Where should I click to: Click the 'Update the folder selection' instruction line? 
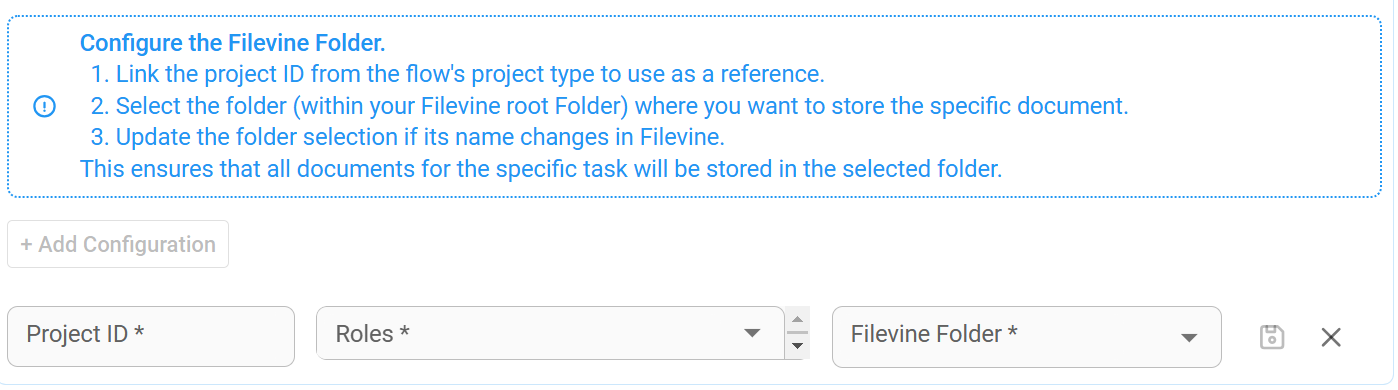click(408, 137)
